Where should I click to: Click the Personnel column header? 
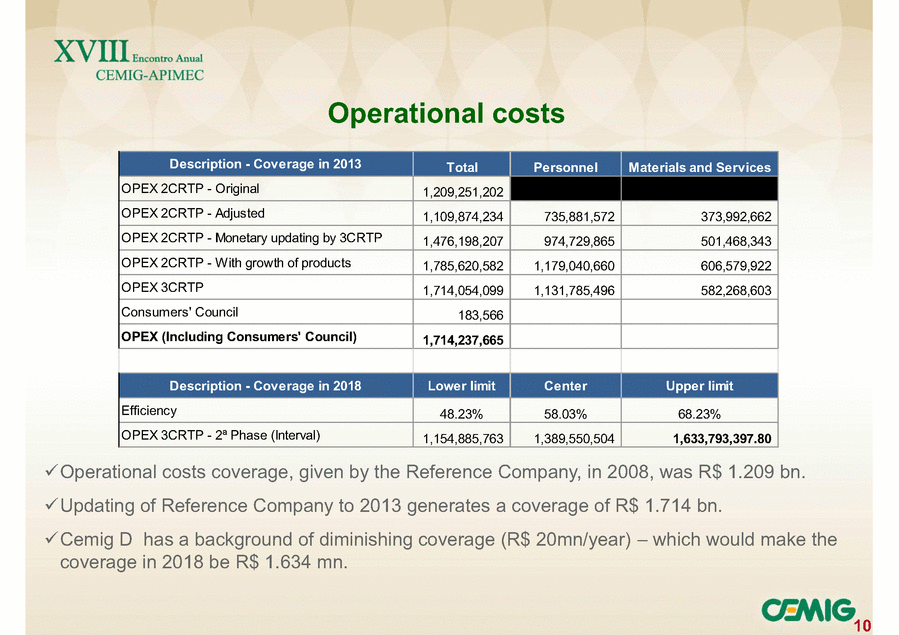565,167
